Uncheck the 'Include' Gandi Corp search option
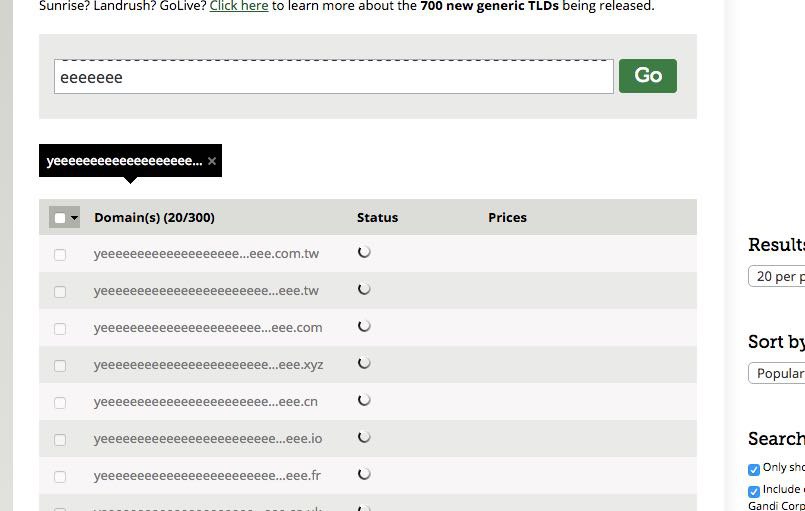The height and width of the screenshot is (511, 805). (x=754, y=491)
